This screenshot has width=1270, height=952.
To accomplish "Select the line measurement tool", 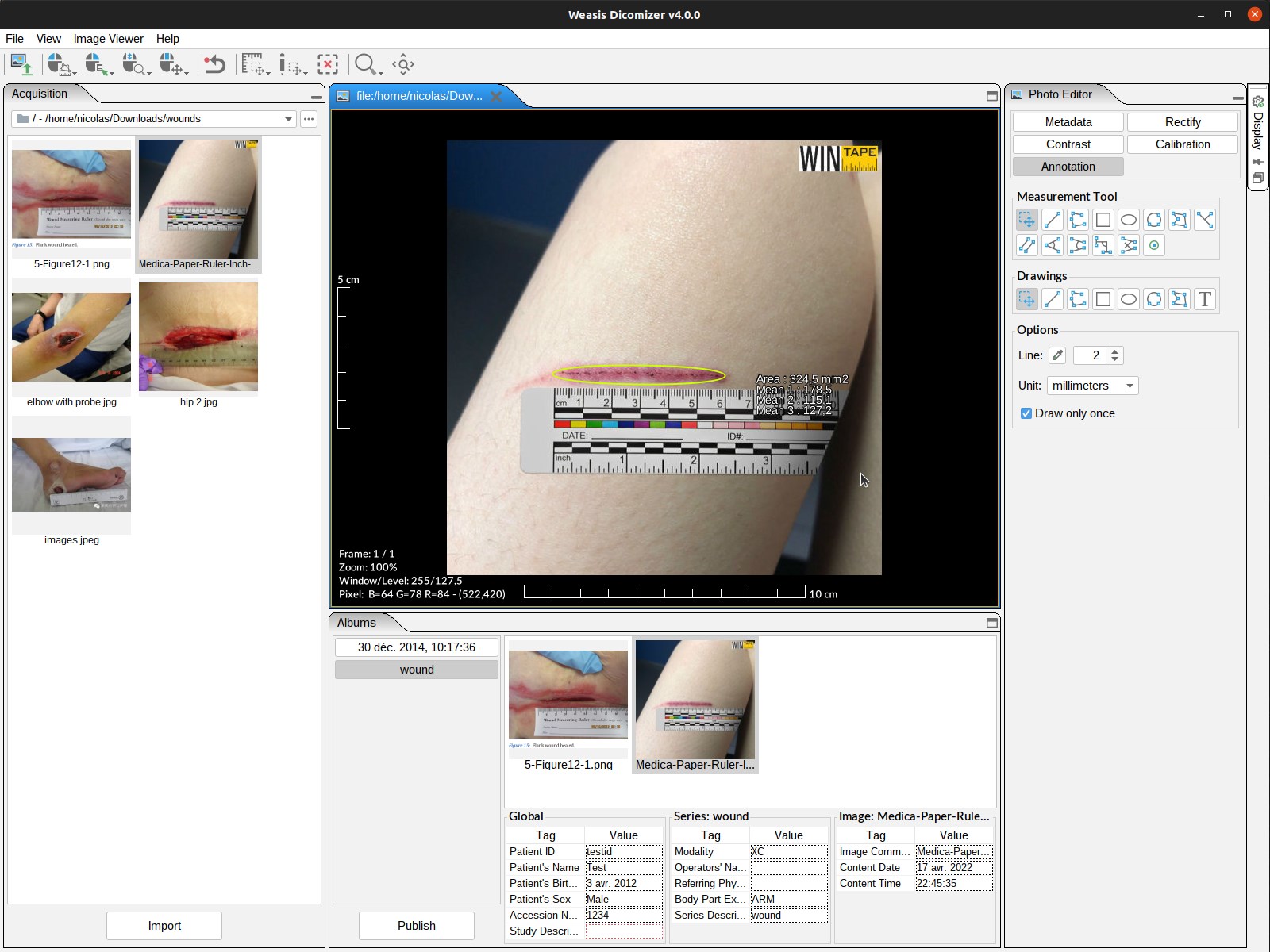I will tap(1052, 220).
